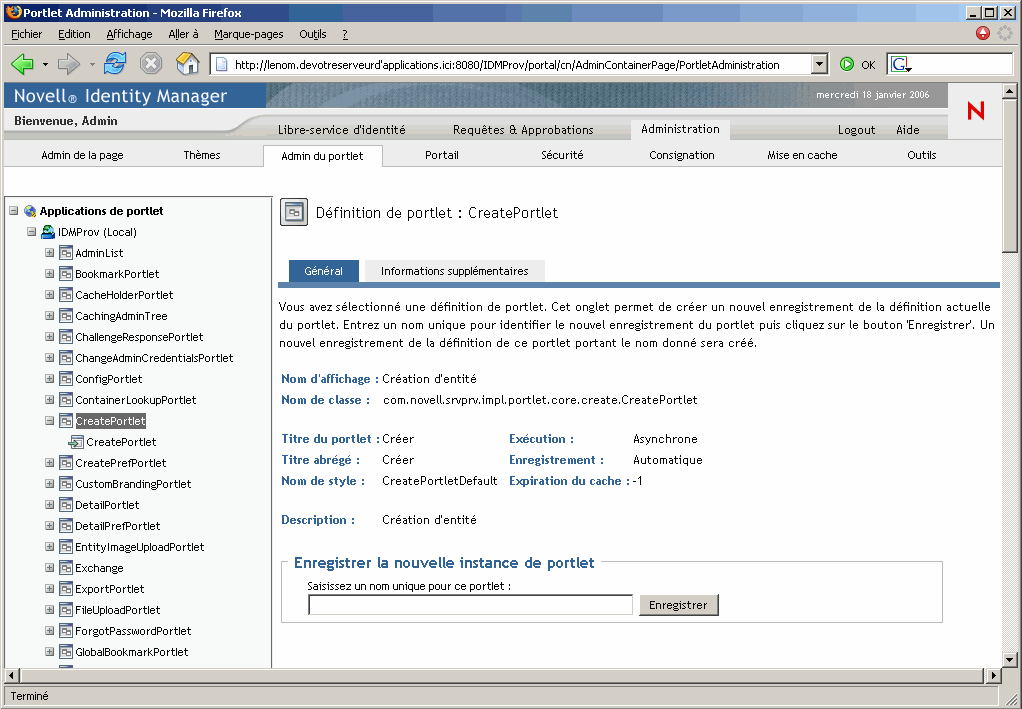Screen dimensions: 1022x709
Task: Click the Reload page icon
Action: (115, 63)
